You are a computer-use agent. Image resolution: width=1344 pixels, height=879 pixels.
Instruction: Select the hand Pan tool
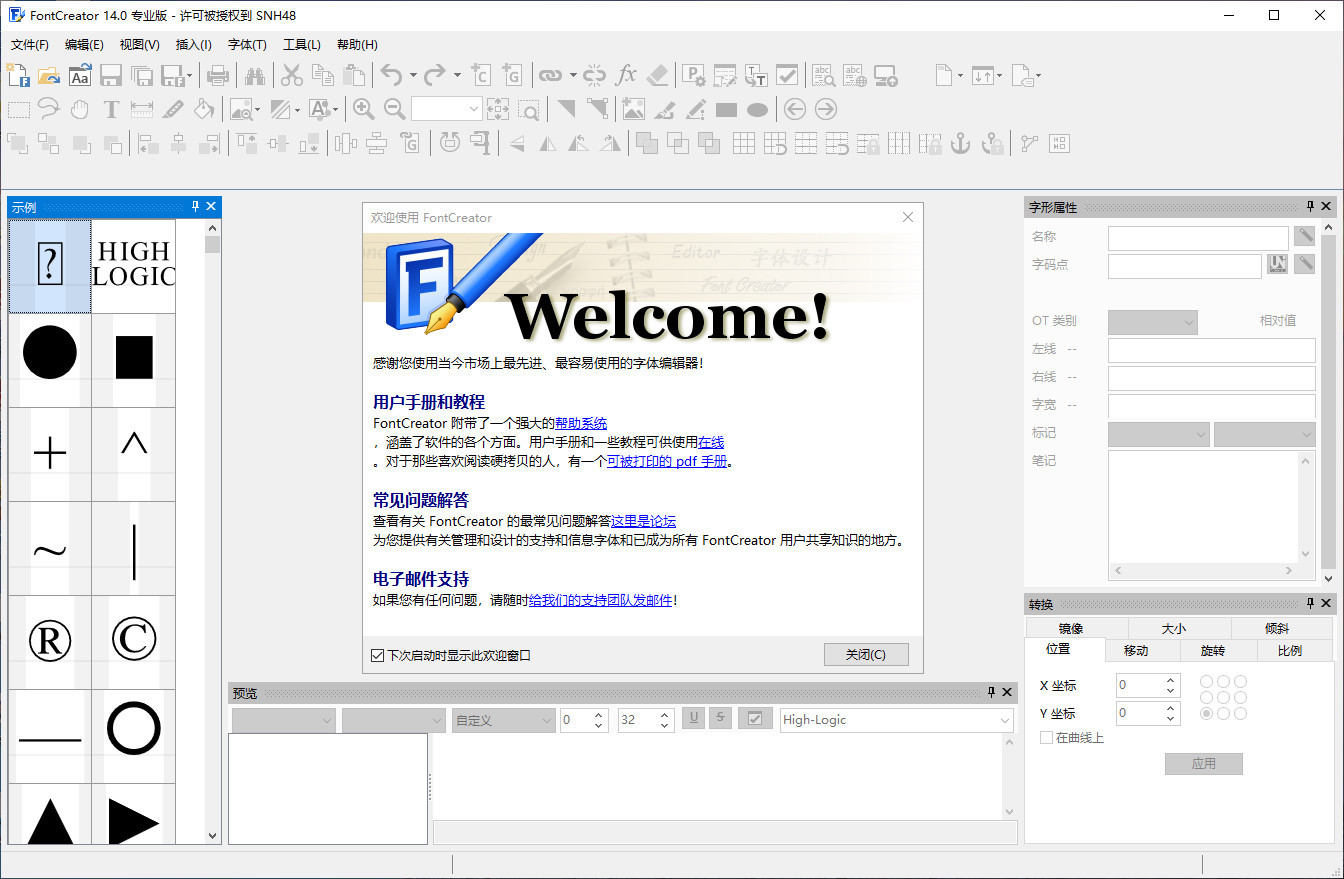80,109
